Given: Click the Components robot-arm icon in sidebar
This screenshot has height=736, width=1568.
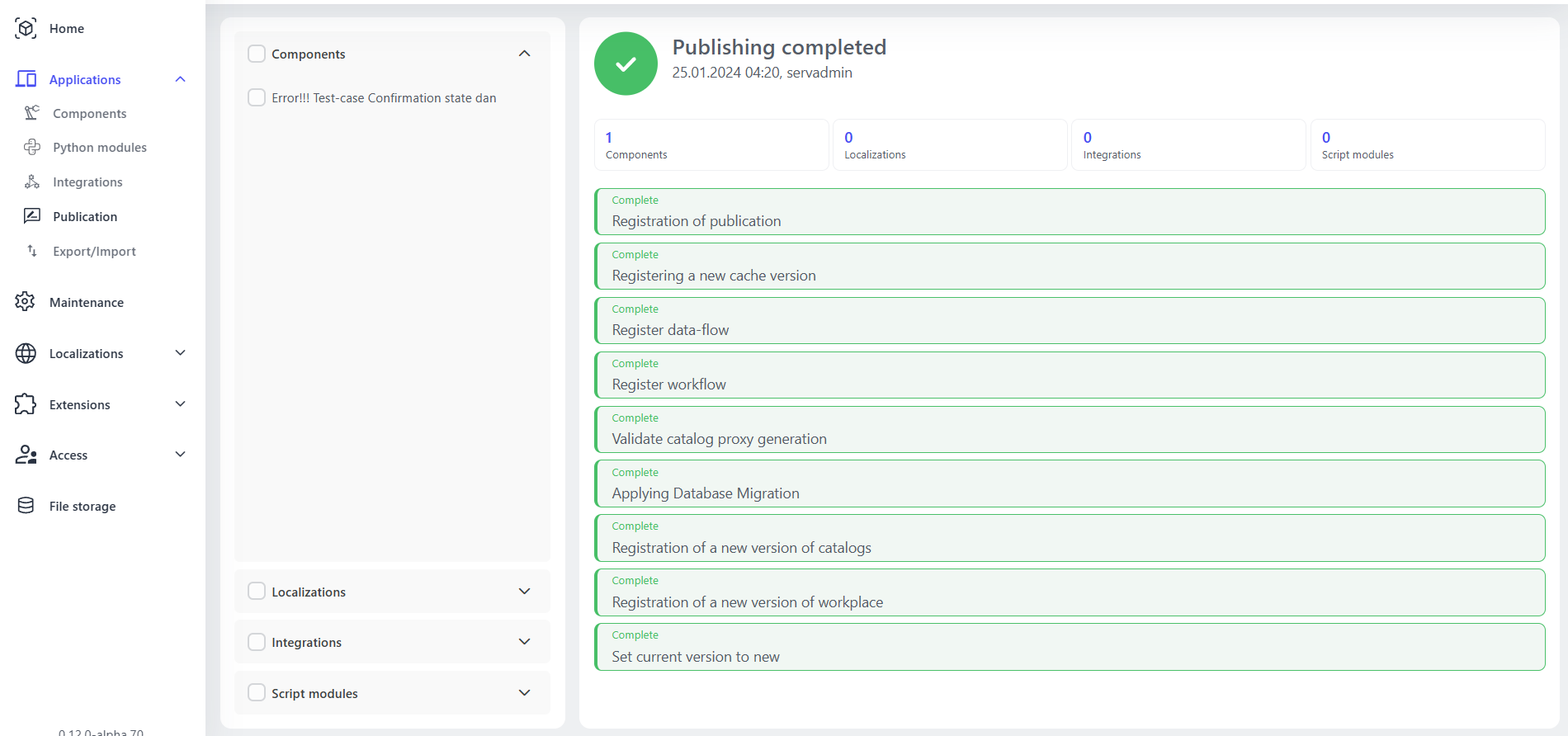Looking at the screenshot, I should [32, 113].
